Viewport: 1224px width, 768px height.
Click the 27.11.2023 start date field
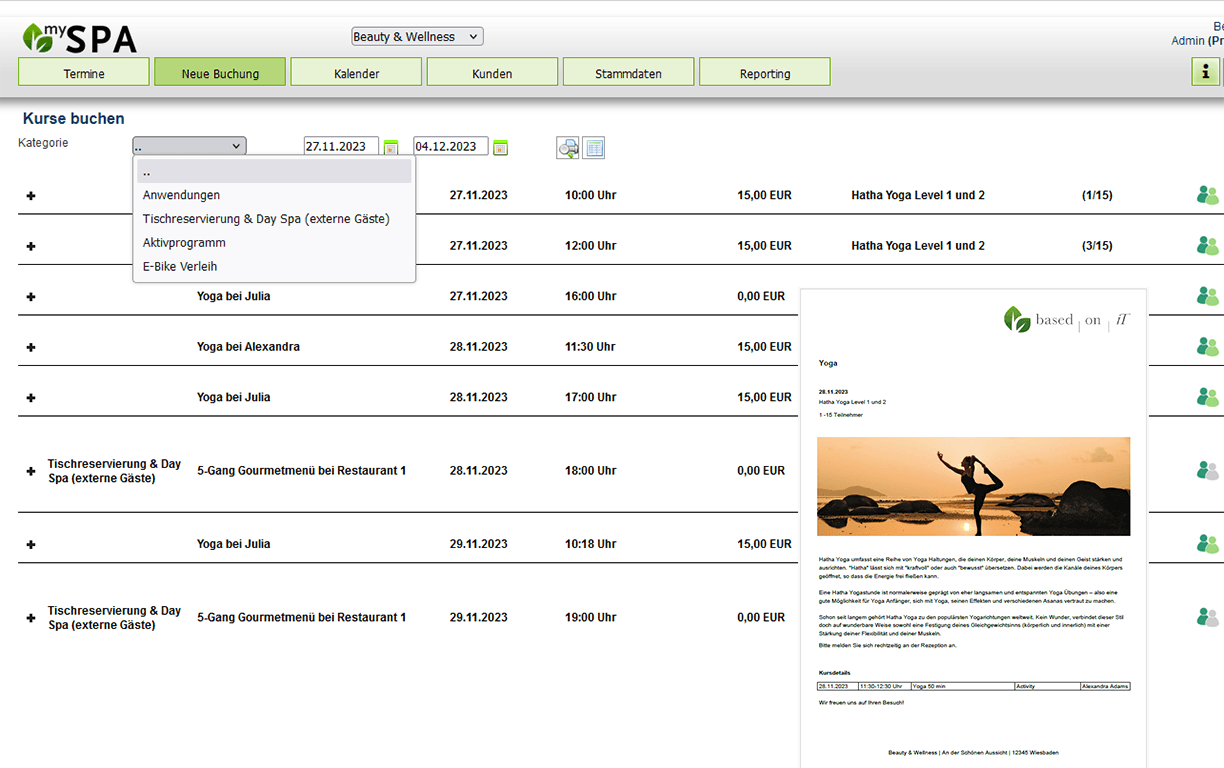click(x=340, y=146)
